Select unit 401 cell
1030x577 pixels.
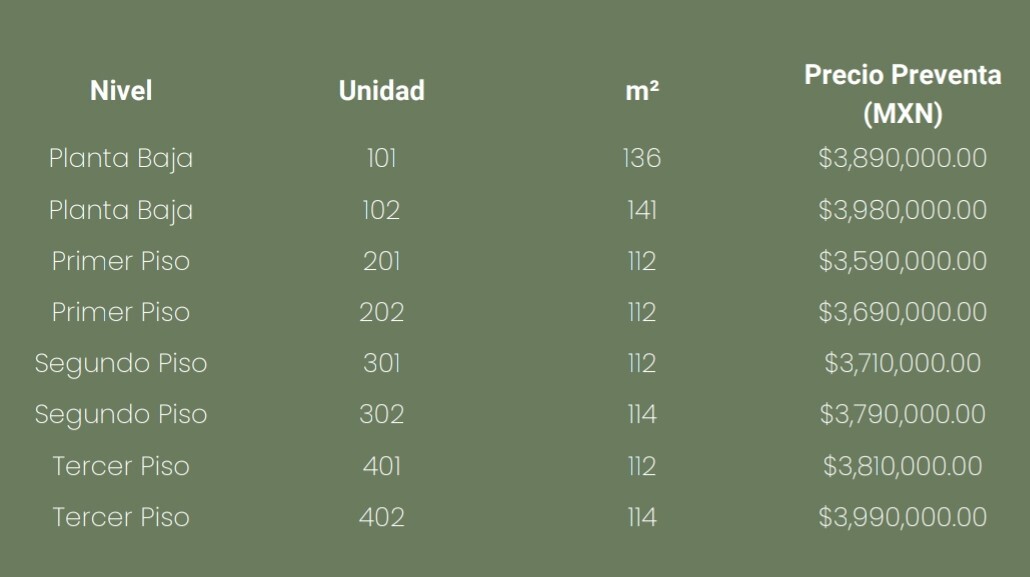tap(382, 466)
